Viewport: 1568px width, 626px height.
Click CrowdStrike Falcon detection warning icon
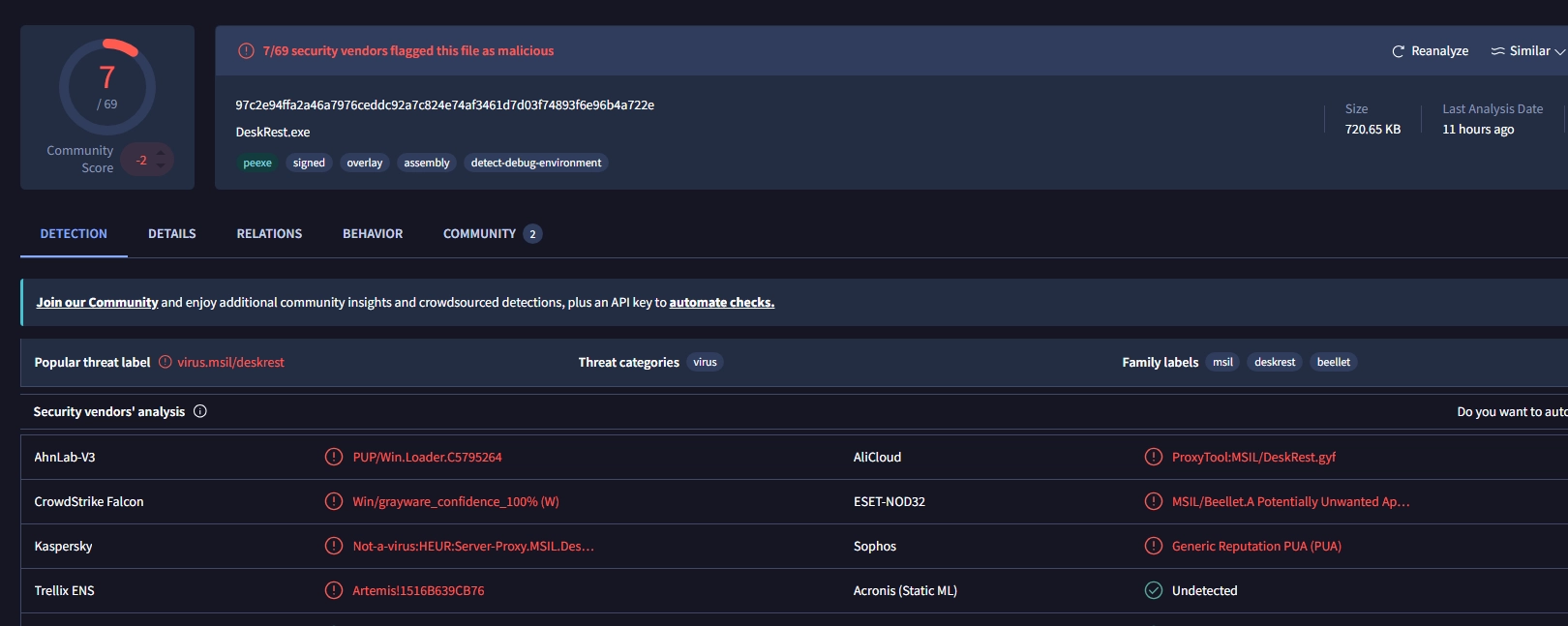click(x=334, y=501)
